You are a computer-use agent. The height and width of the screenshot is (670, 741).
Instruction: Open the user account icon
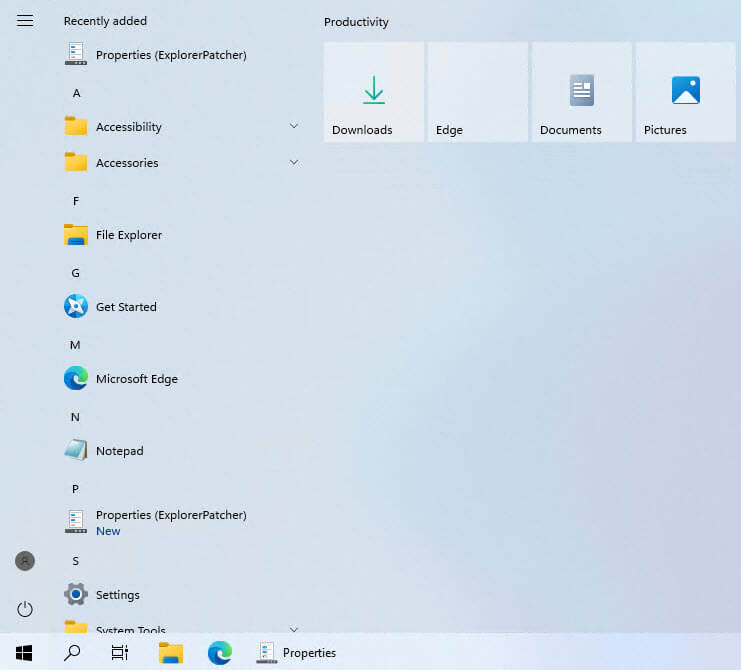25,561
